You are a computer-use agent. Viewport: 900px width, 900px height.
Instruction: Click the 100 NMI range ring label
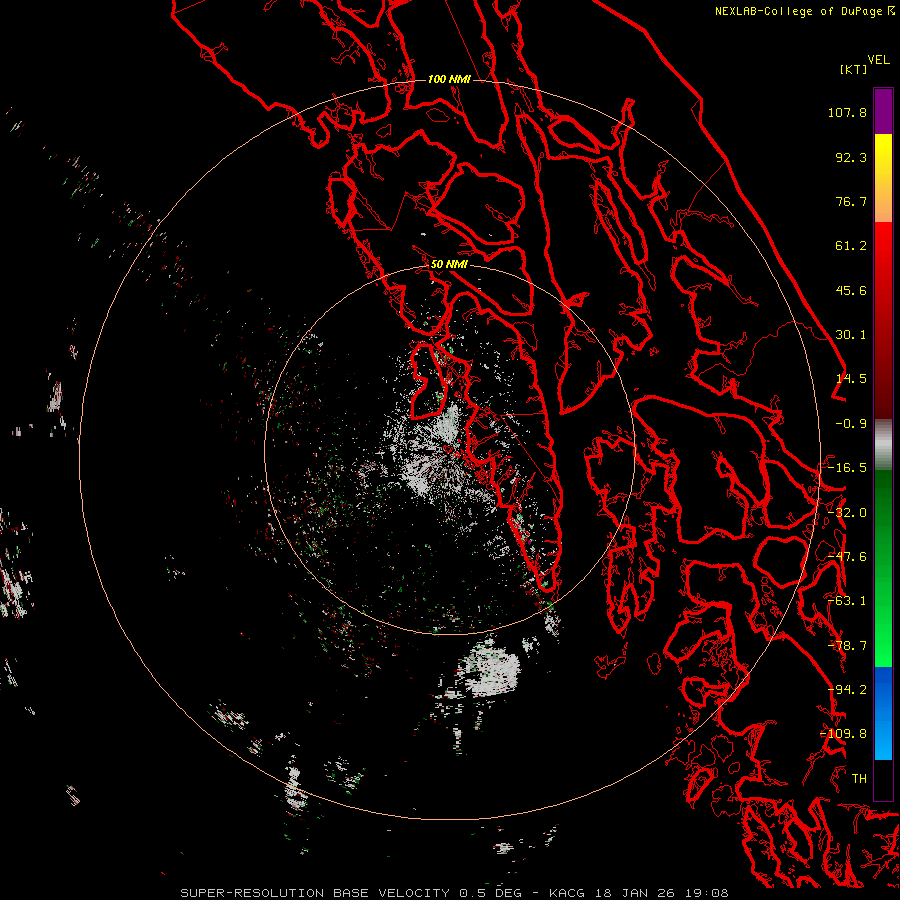point(449,79)
